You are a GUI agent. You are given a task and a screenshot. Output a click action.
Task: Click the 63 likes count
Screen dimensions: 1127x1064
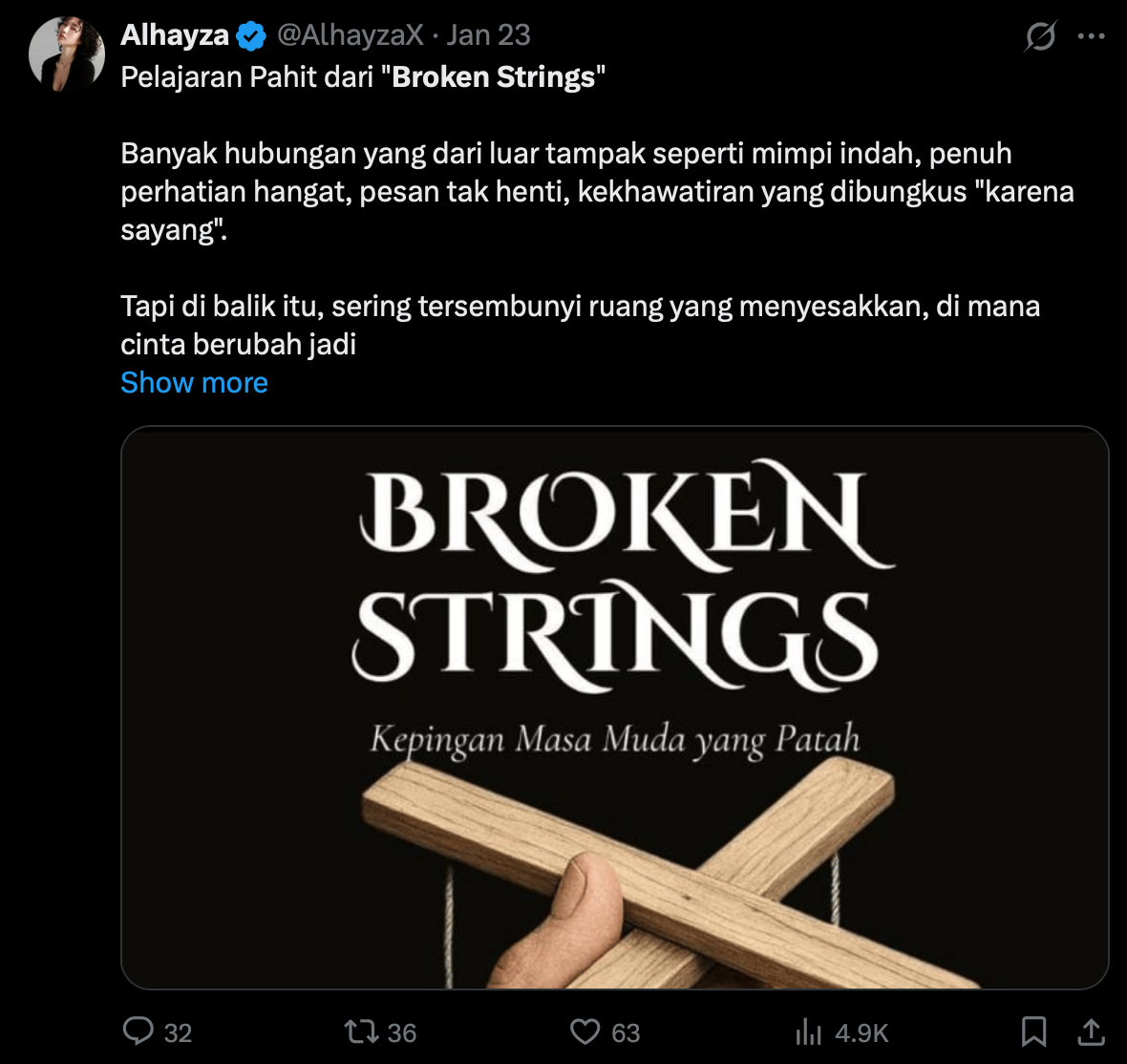[626, 1032]
